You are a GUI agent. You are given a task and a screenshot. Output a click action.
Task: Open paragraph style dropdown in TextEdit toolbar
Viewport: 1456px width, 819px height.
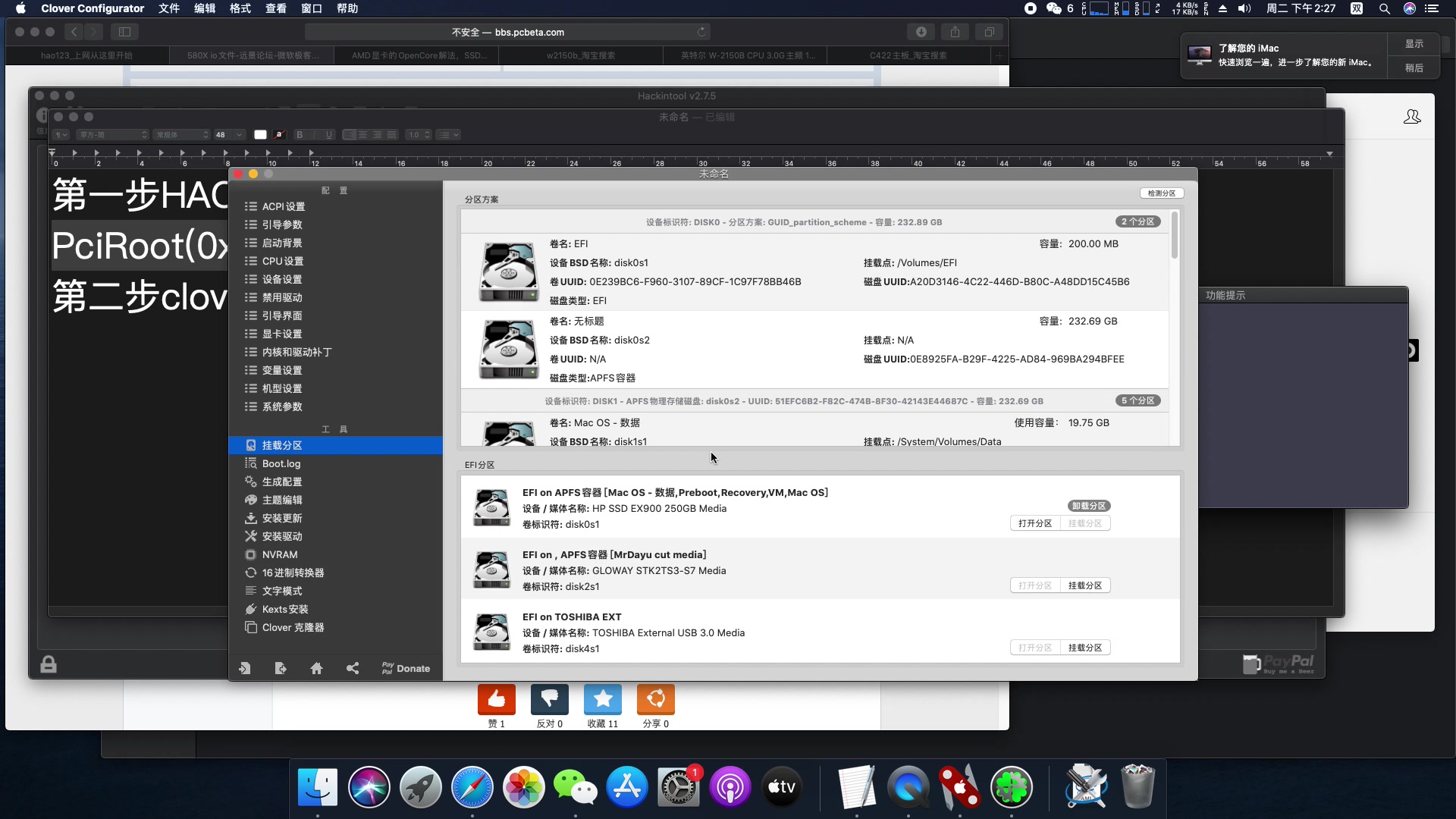pyautogui.click(x=61, y=135)
